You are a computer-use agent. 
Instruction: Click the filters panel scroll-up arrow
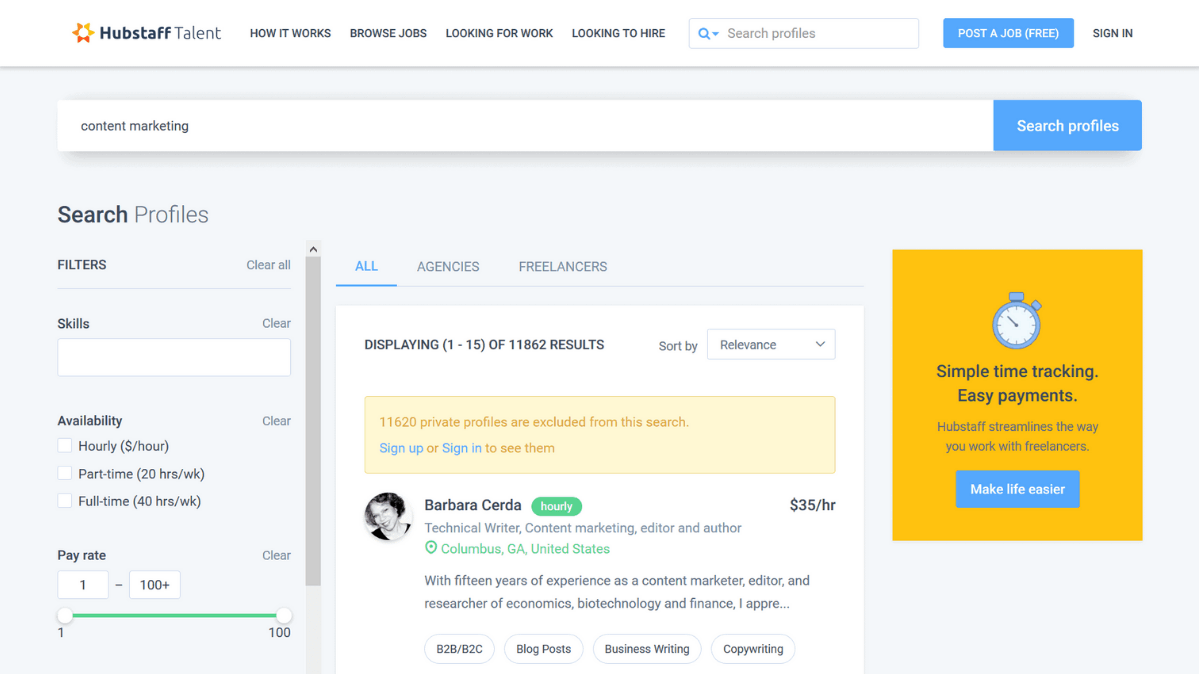point(313,249)
